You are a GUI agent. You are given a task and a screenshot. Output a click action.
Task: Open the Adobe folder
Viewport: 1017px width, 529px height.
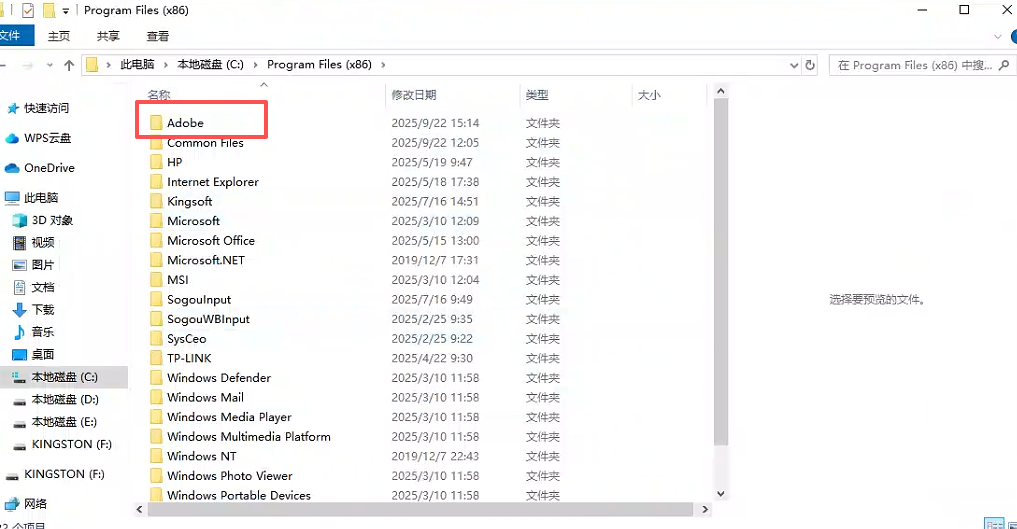pyautogui.click(x=185, y=123)
